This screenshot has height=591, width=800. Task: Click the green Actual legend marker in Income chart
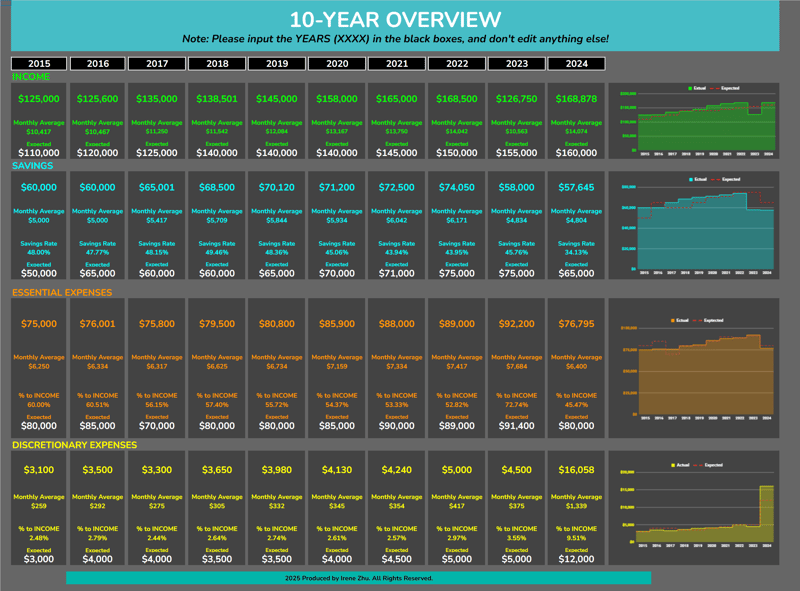tap(690, 88)
